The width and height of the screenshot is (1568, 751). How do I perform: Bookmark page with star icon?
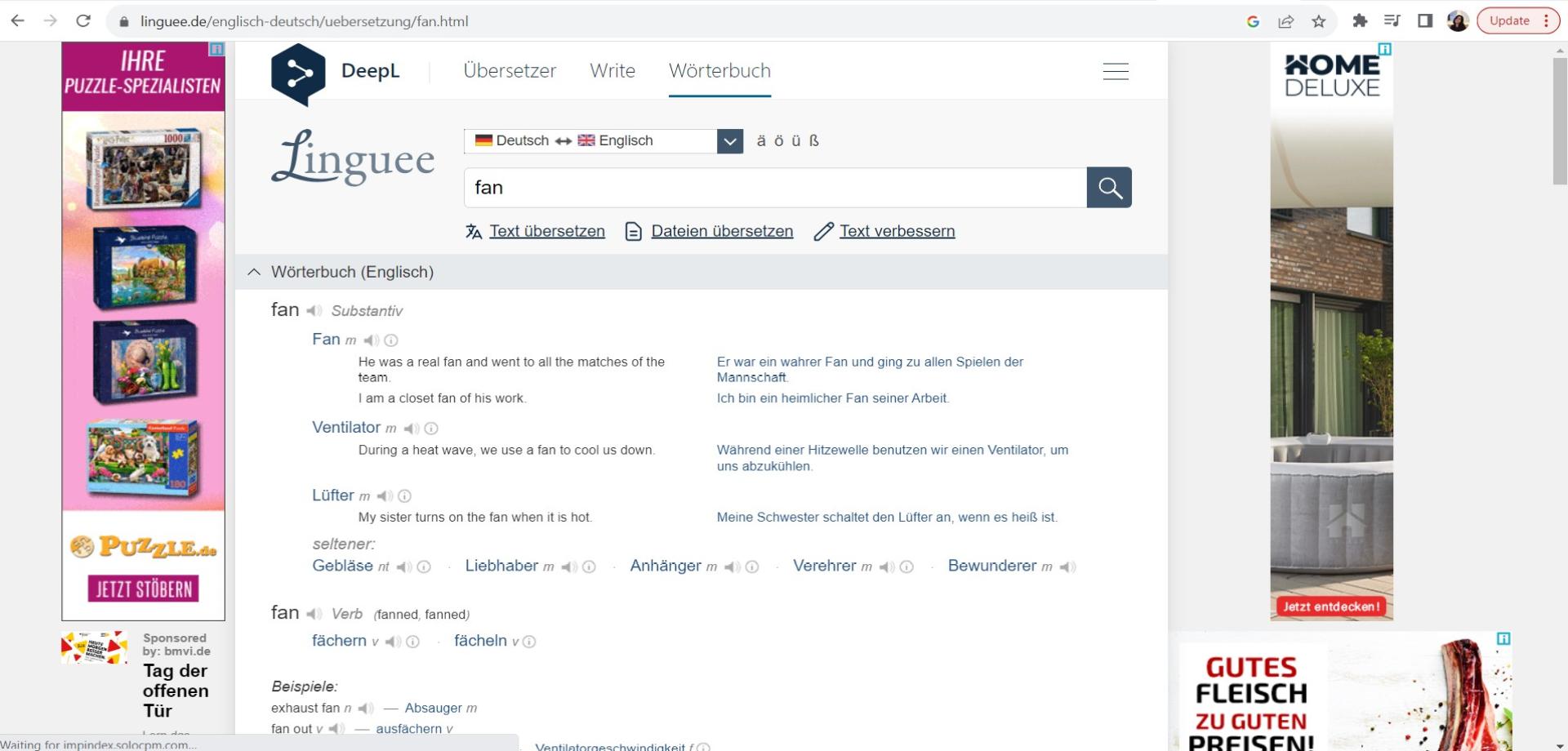click(1319, 21)
